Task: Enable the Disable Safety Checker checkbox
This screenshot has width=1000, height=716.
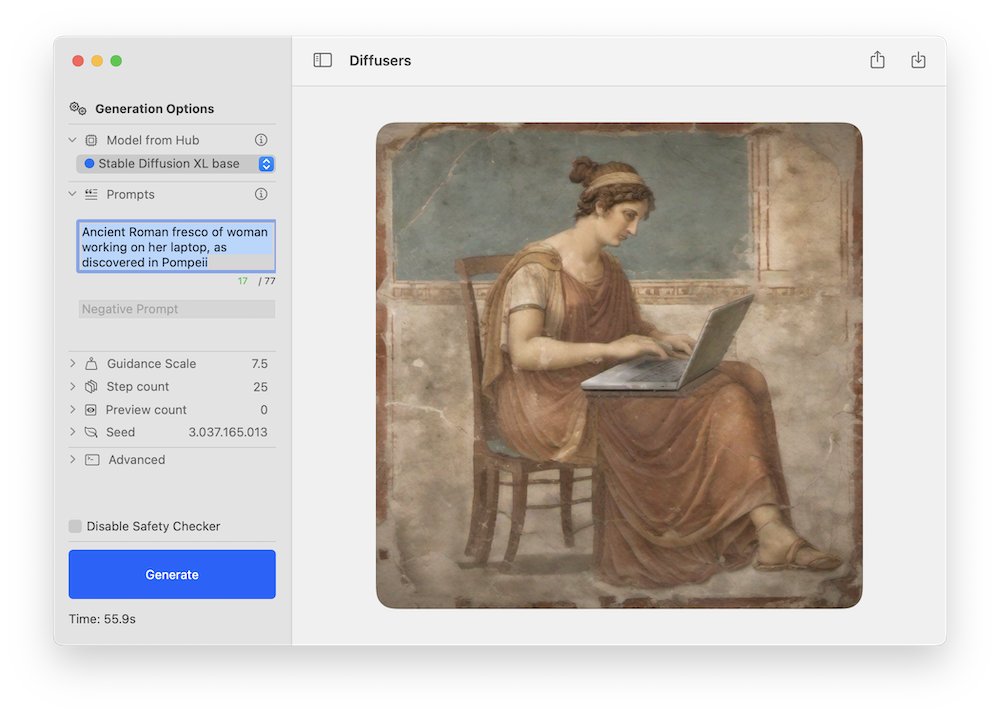Action: point(75,526)
